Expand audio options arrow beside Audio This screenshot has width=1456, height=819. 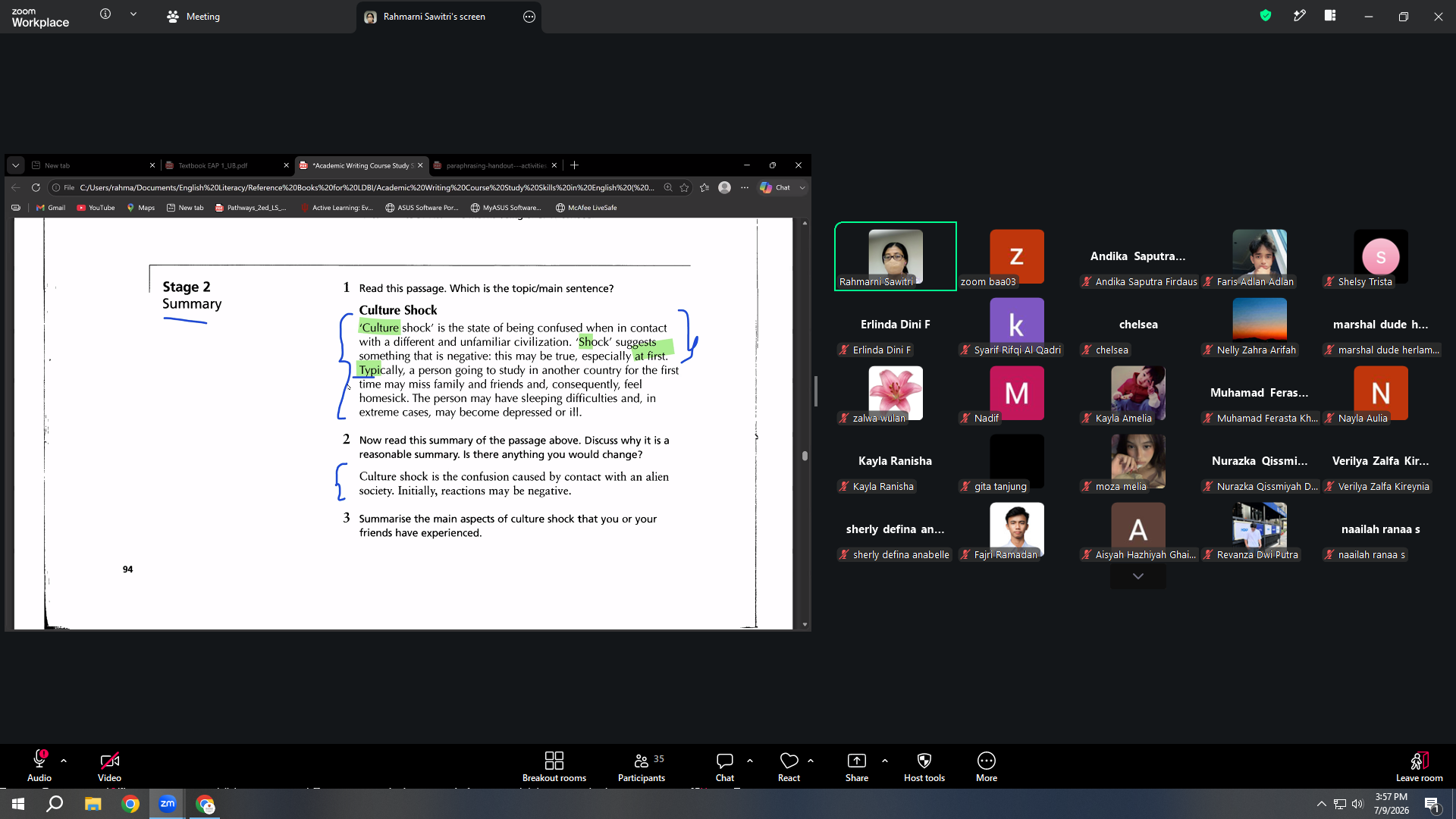click(x=64, y=761)
